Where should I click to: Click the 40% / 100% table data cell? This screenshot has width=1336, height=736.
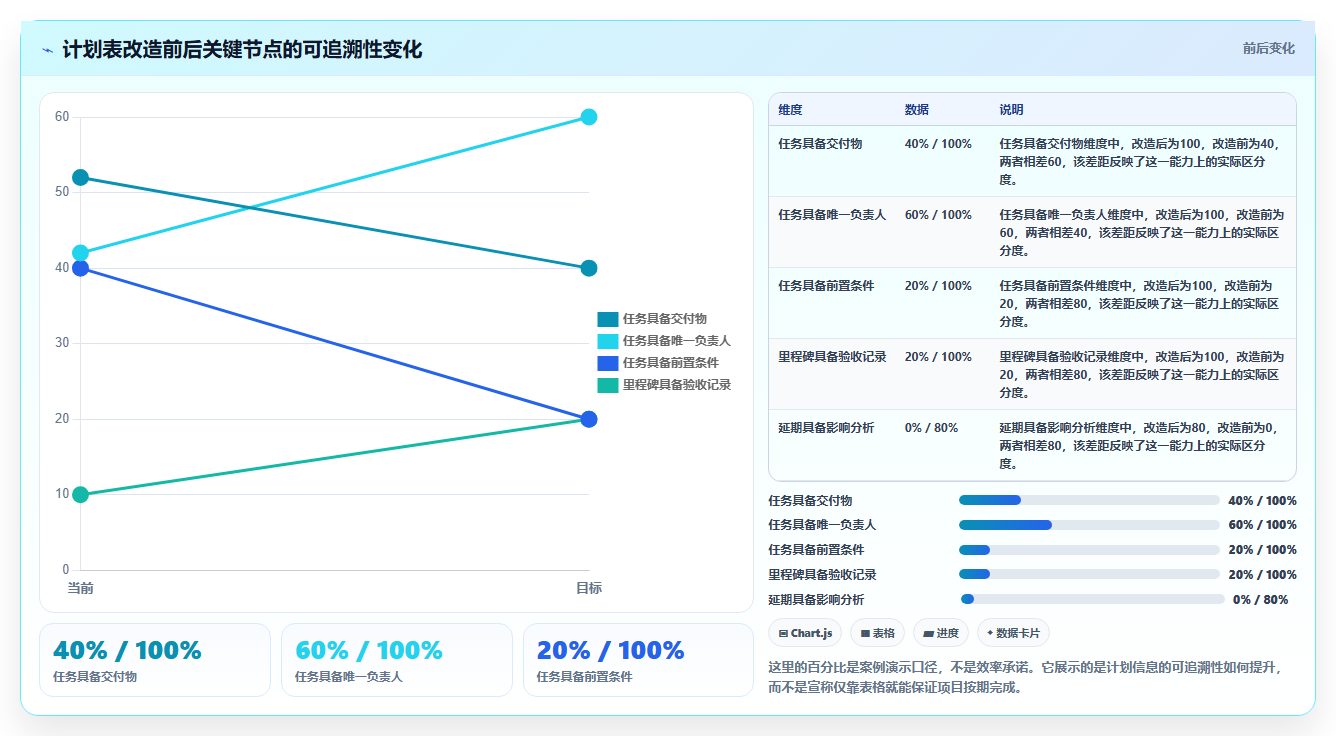coord(938,144)
